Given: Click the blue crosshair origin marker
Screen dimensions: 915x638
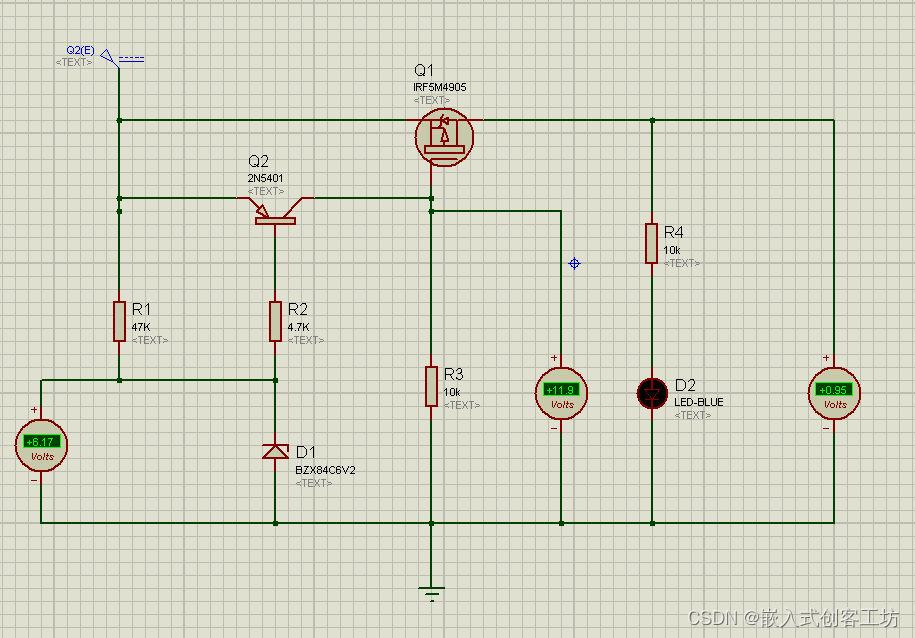Looking at the screenshot, I should (x=574, y=263).
